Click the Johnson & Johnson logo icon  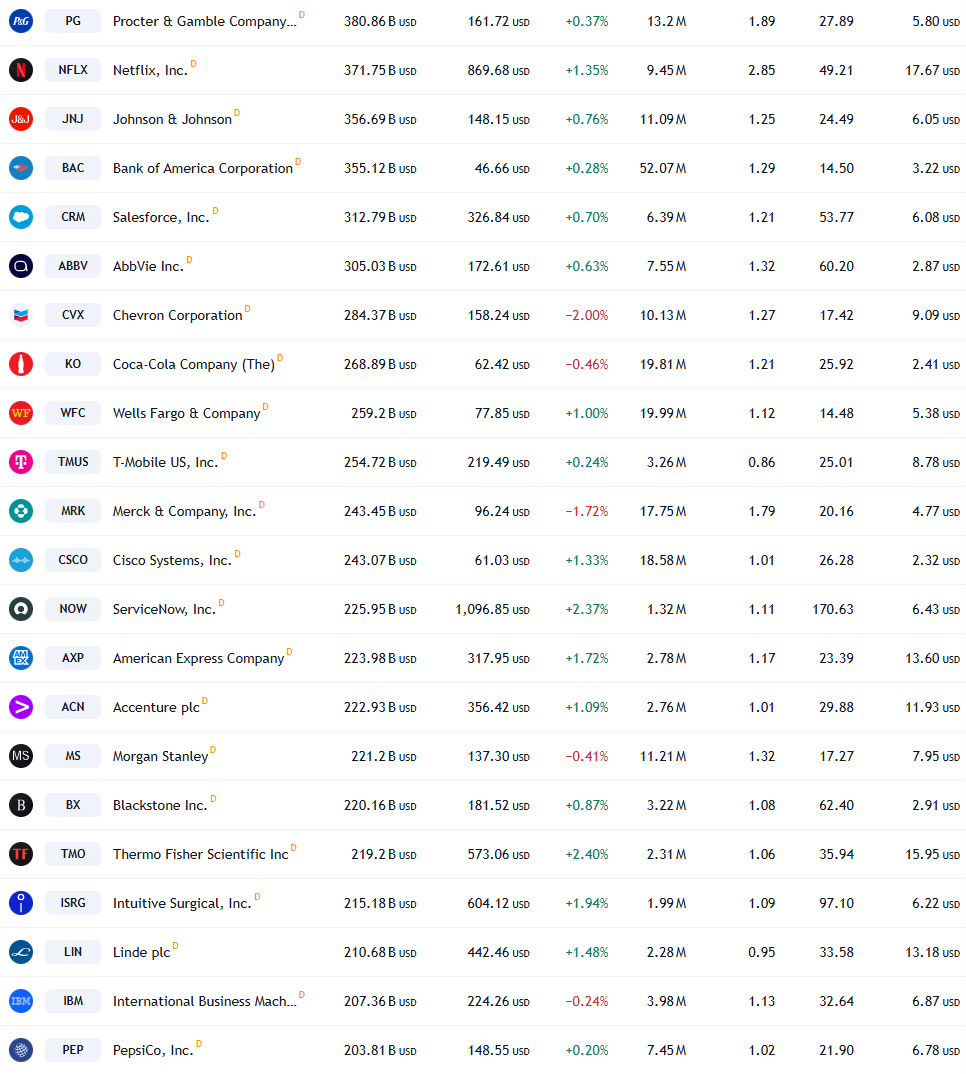[x=21, y=119]
